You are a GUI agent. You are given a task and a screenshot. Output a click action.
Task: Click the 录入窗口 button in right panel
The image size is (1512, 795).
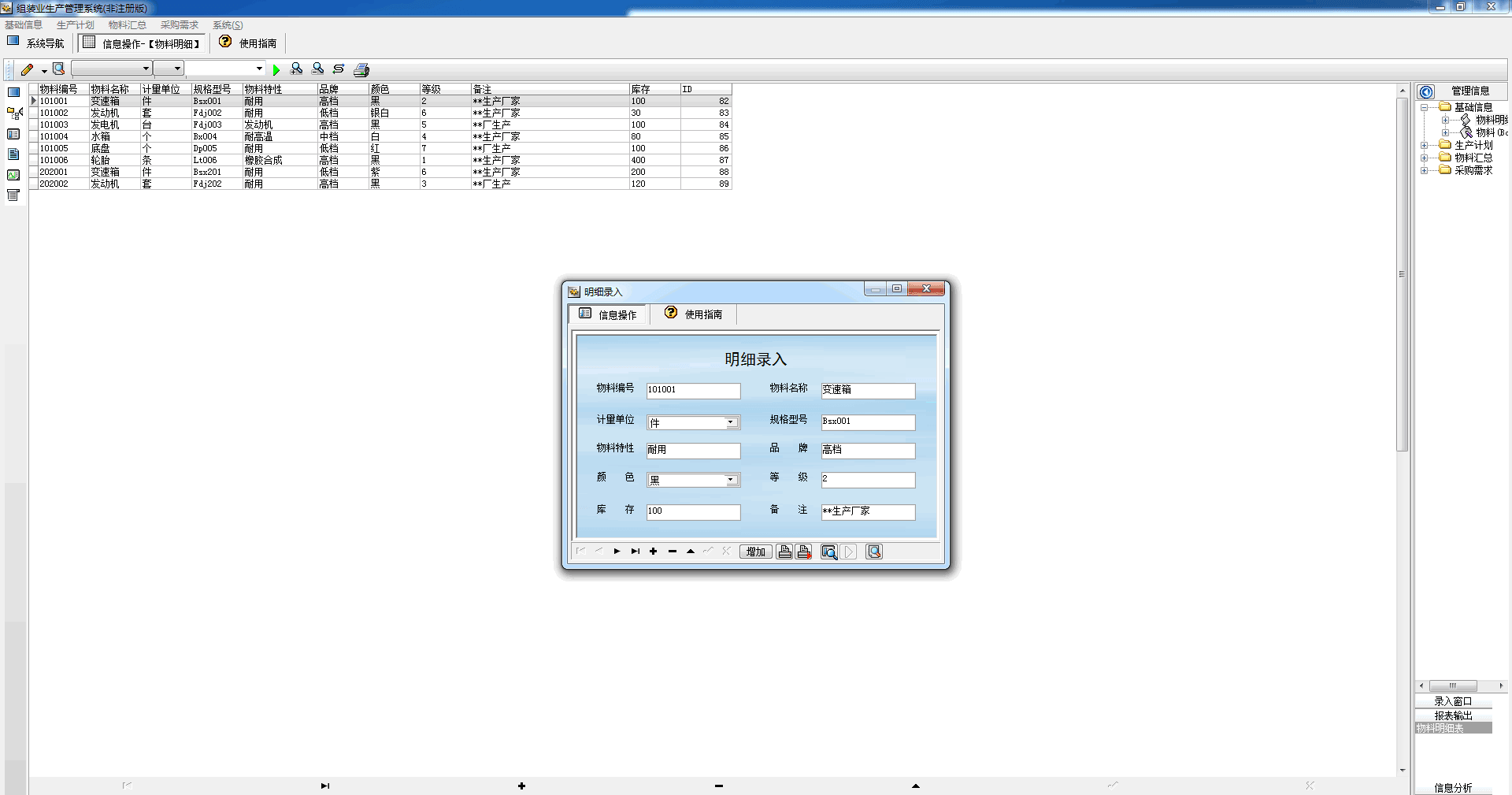(1453, 701)
